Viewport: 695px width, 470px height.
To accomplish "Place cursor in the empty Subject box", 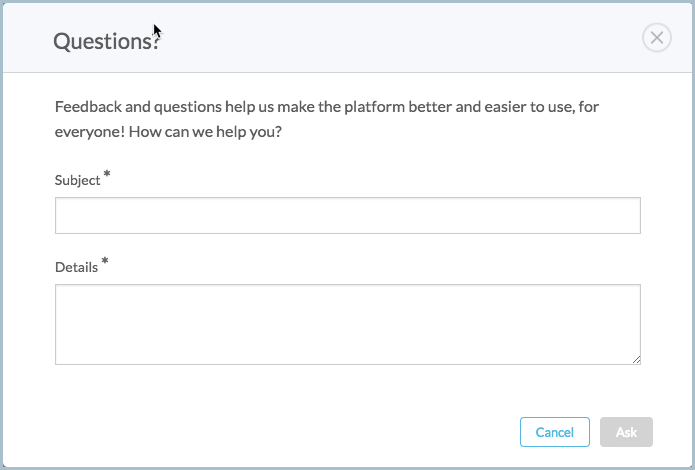I will click(x=348, y=215).
